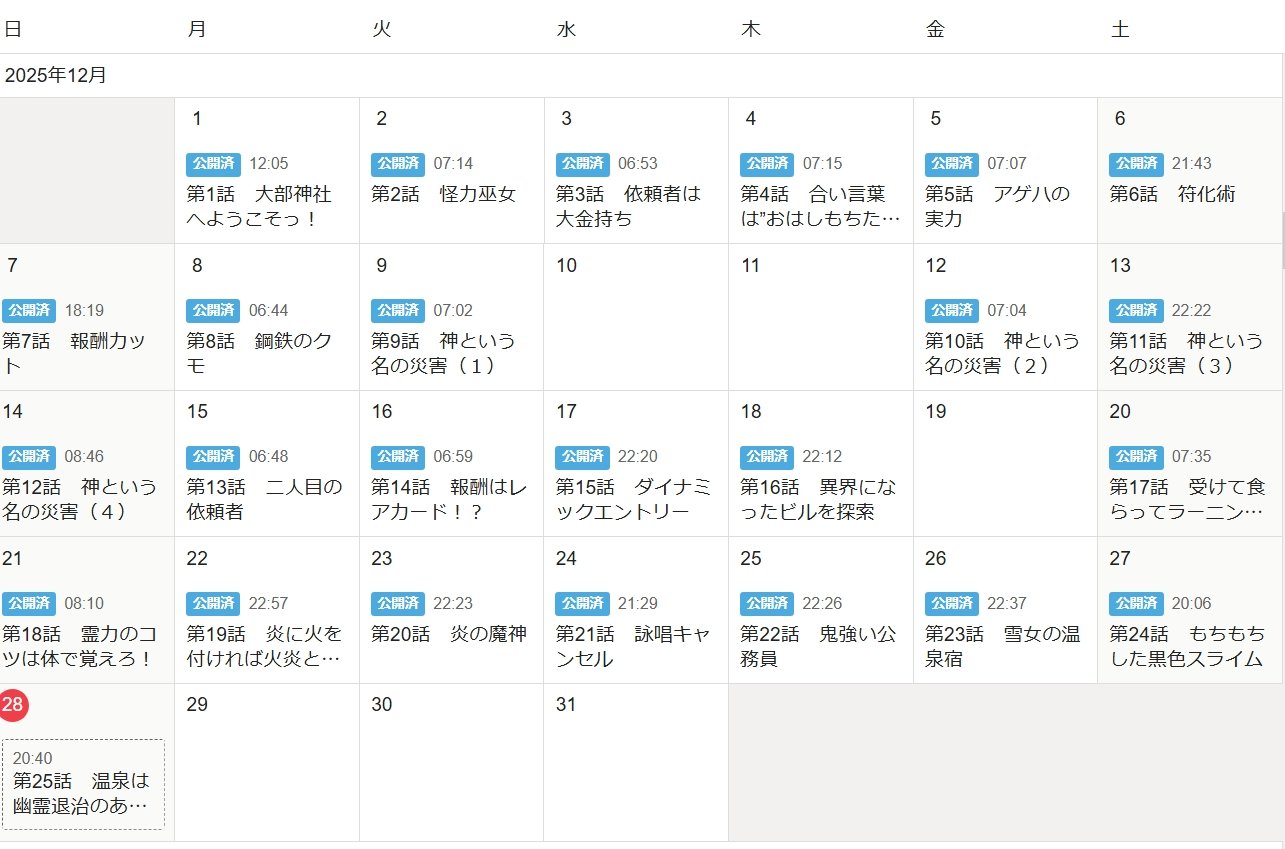Click the 公開済 badge on December 1

213,164
